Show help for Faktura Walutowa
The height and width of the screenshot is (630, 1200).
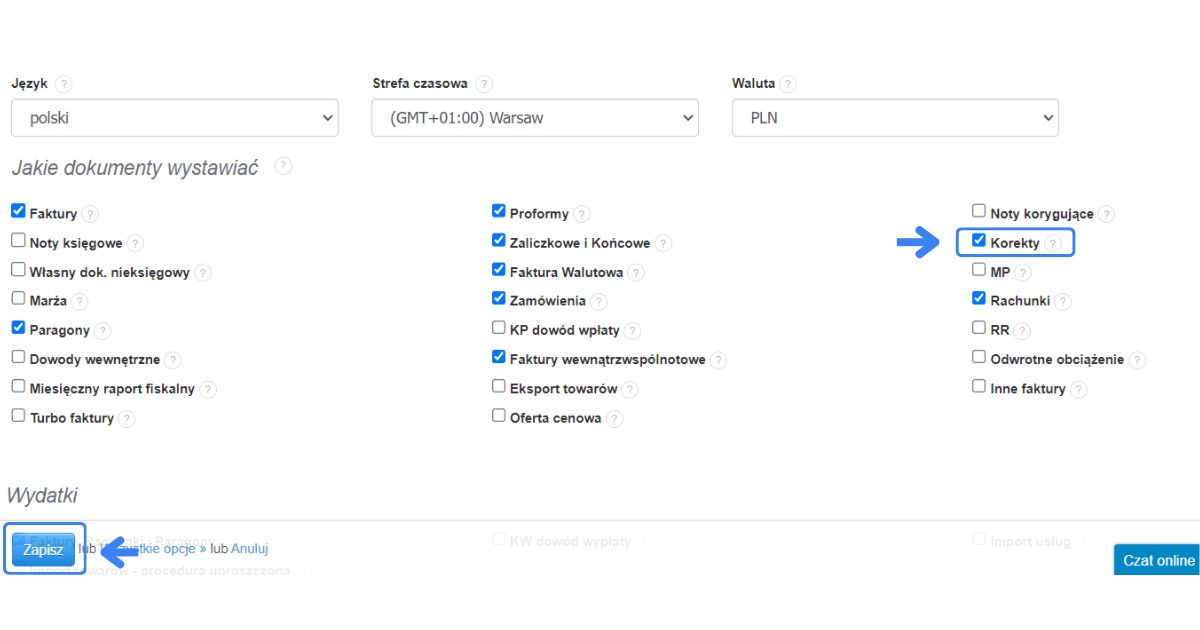(x=636, y=272)
